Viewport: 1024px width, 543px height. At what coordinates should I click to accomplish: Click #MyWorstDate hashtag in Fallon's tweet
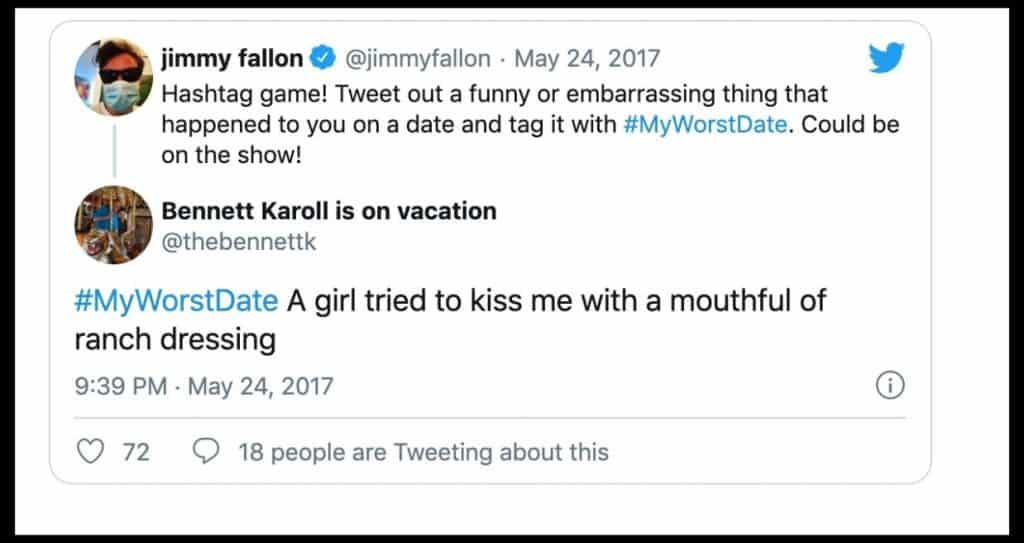[x=709, y=127]
